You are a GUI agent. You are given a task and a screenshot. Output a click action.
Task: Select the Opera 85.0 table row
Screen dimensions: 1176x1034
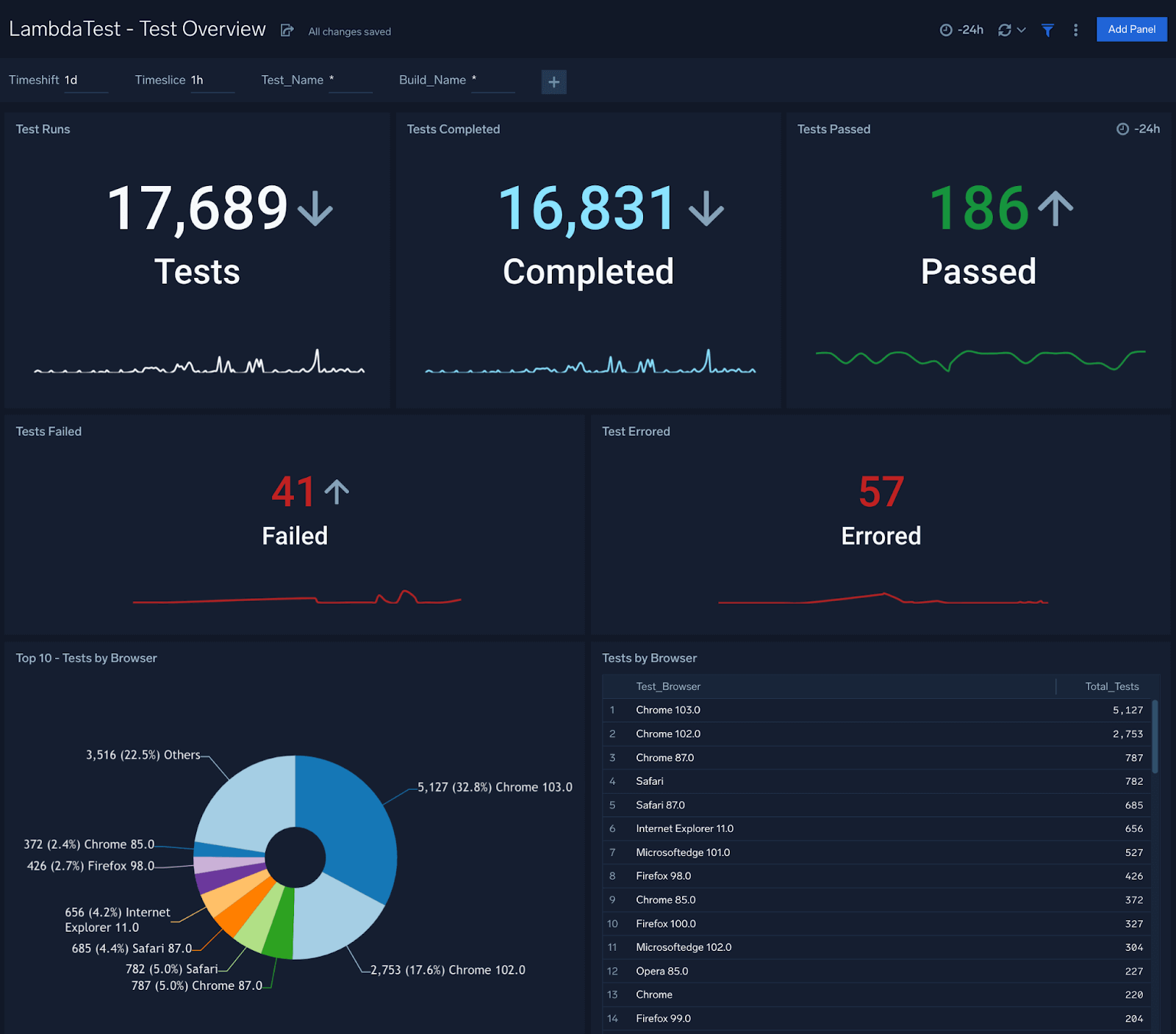coord(876,971)
